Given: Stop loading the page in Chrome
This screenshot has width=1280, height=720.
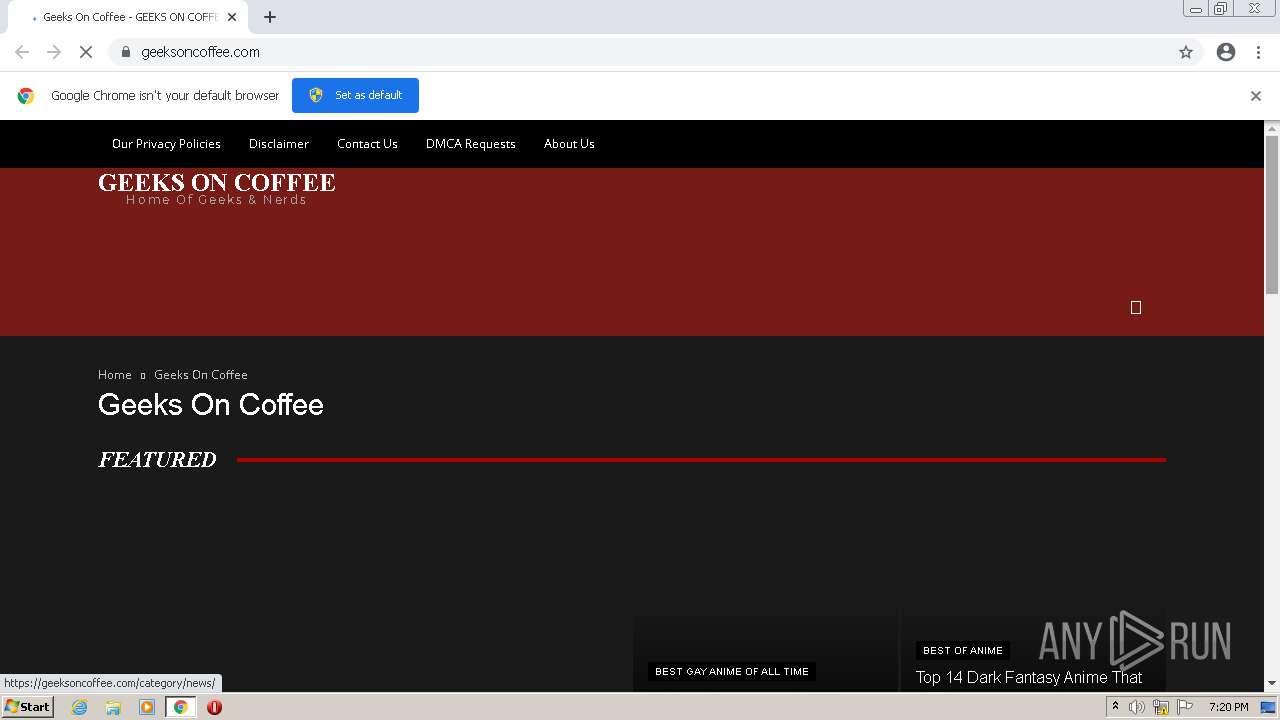Looking at the screenshot, I should [86, 52].
